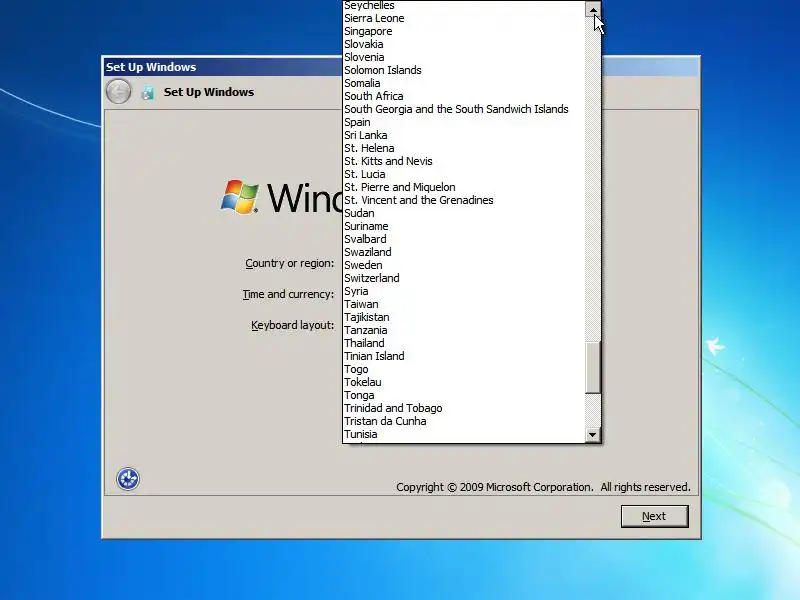Click the scrollbar up arrow
800x600 pixels.
click(593, 9)
